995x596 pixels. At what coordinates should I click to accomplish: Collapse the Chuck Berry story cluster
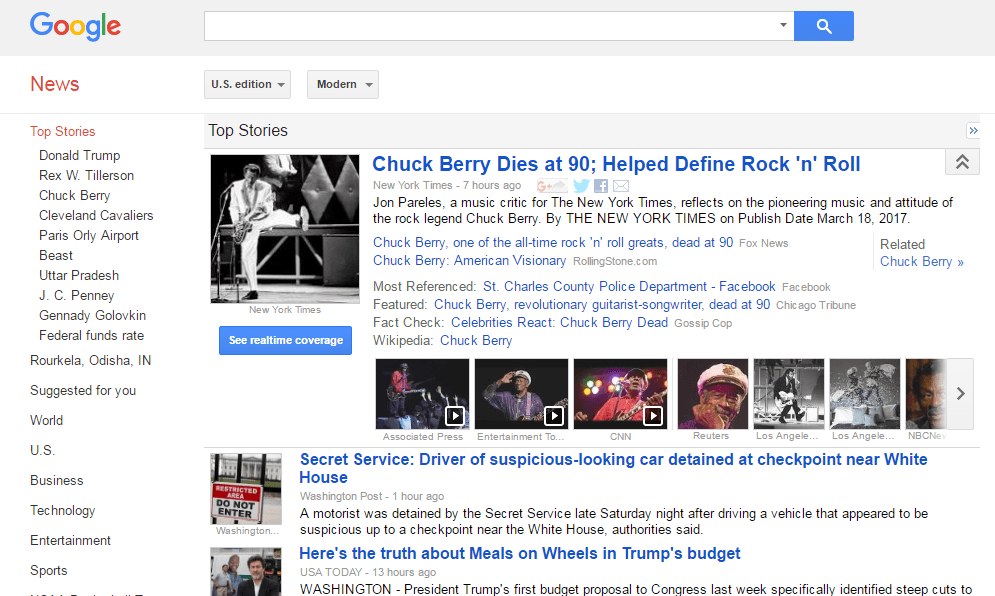pos(961,161)
